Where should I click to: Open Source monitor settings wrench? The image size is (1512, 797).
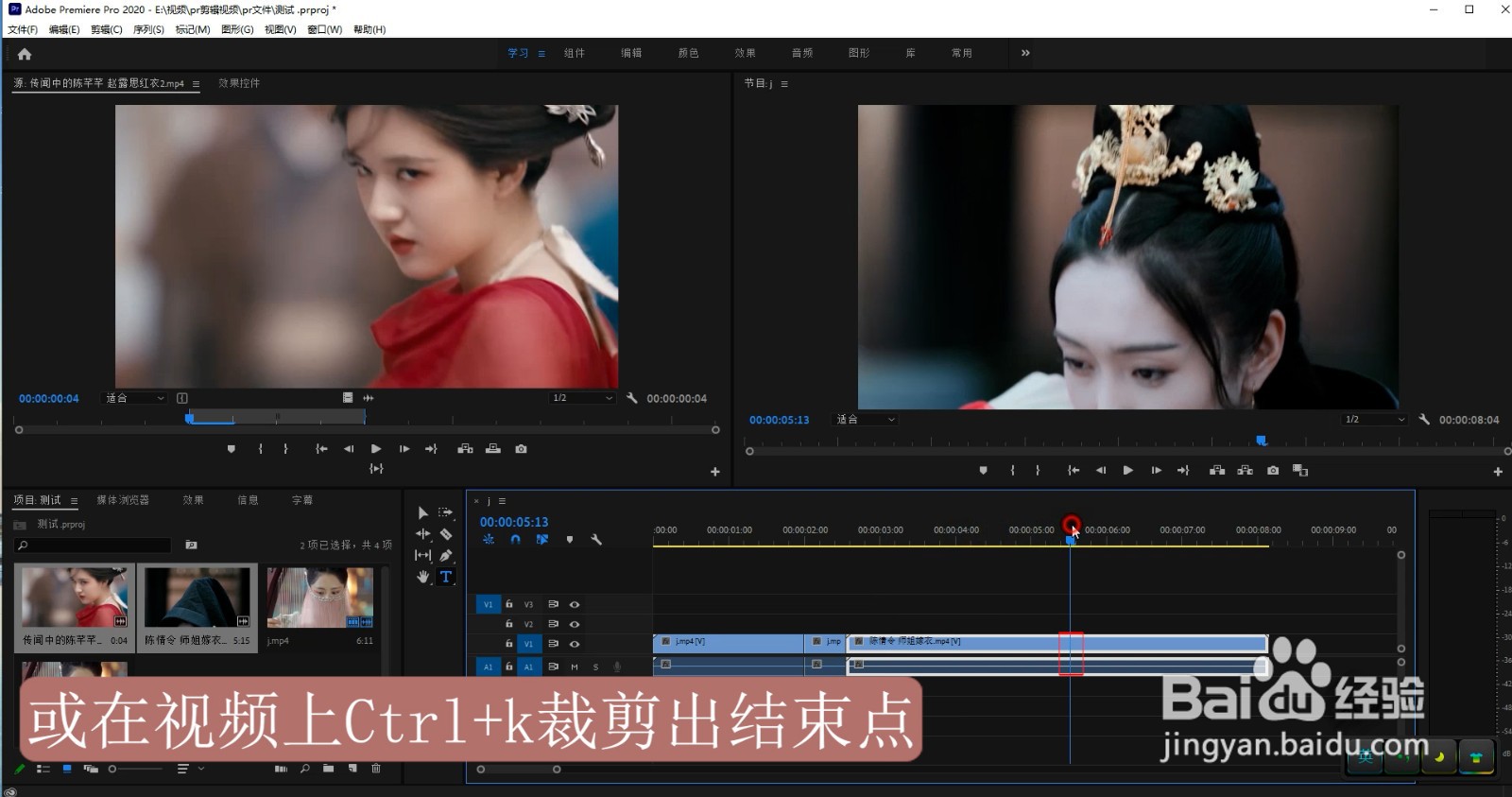click(632, 398)
